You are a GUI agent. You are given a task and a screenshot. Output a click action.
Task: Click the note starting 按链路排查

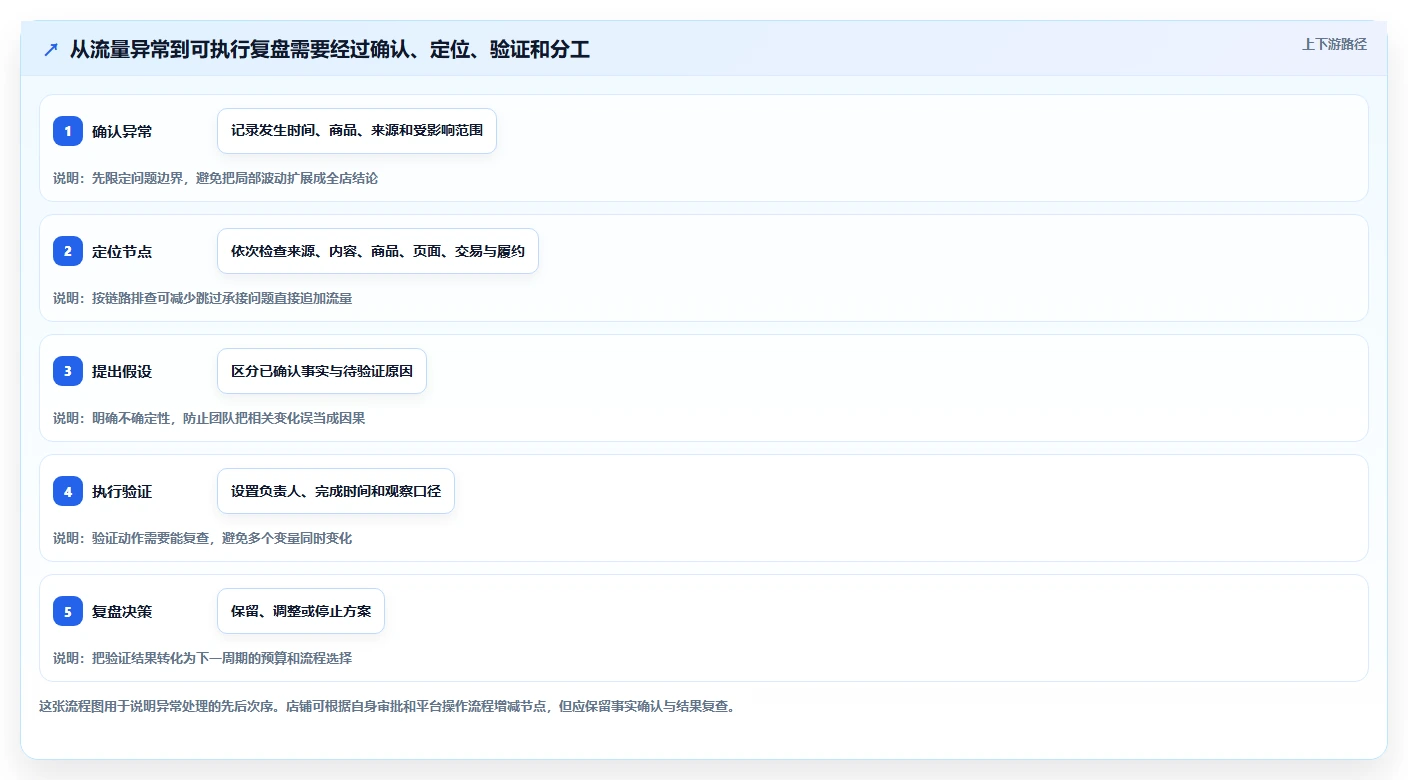(x=203, y=298)
